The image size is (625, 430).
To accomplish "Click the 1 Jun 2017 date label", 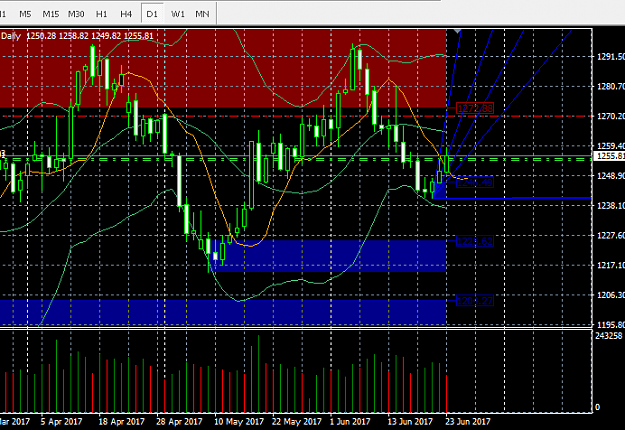I will pos(350,421).
